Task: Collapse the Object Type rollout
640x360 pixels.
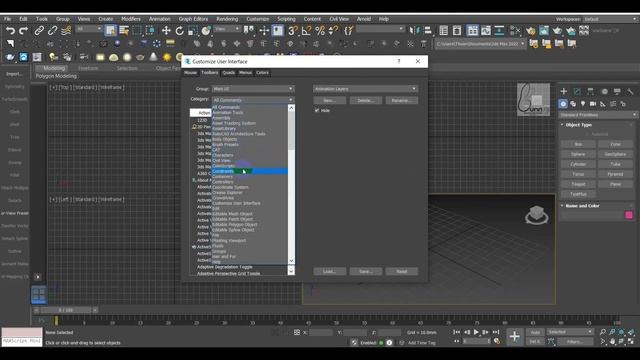Action: pyautogui.click(x=576, y=125)
